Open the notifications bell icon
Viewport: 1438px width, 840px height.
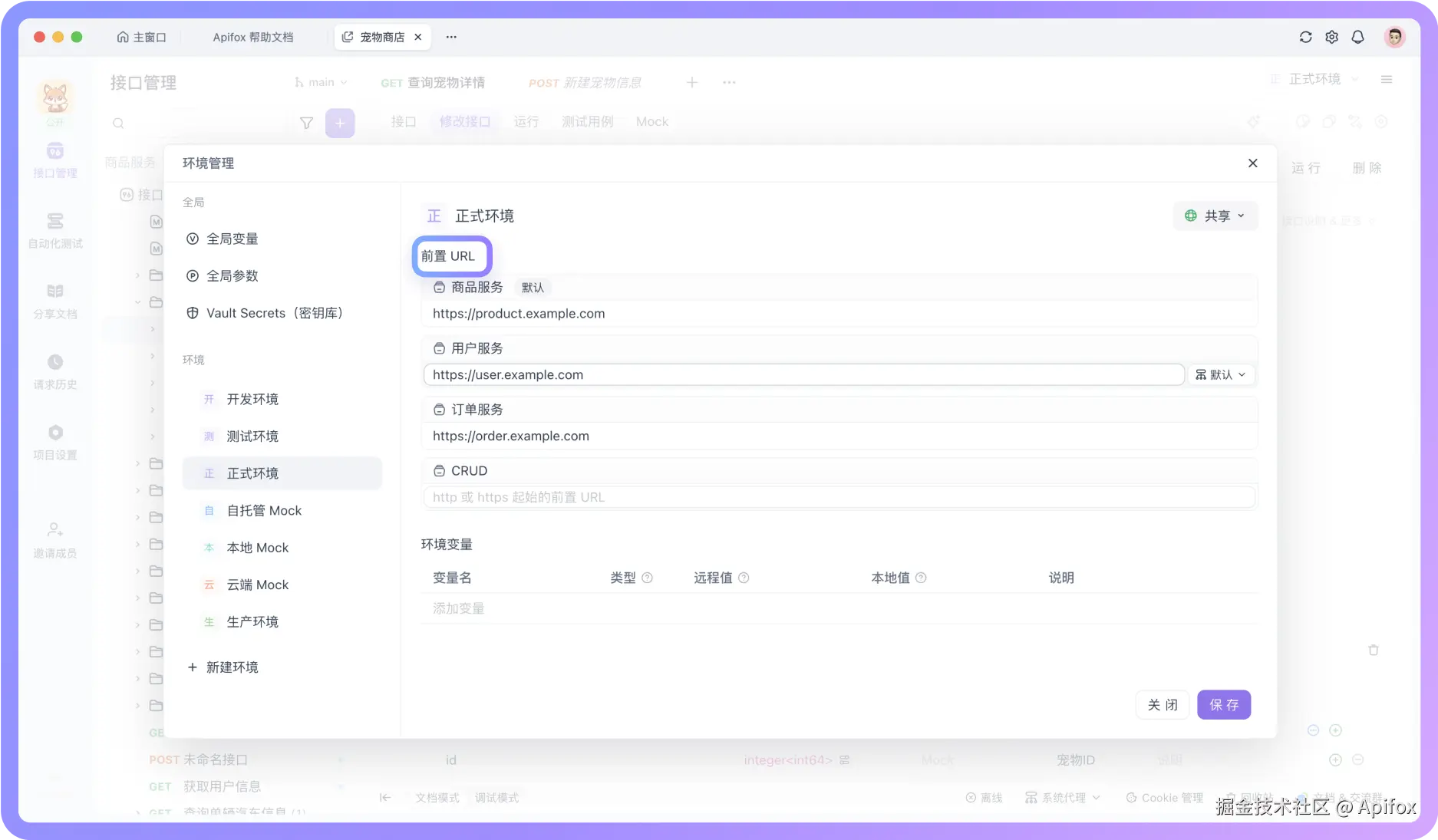tap(1358, 37)
